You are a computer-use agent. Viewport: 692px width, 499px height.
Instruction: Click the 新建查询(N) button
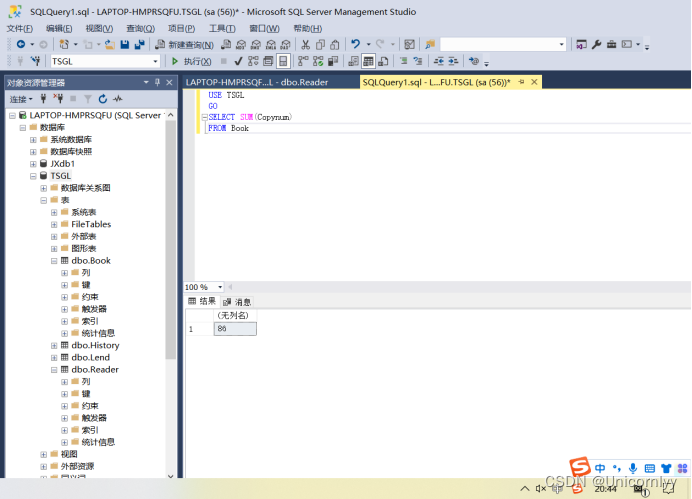[x=184, y=45]
